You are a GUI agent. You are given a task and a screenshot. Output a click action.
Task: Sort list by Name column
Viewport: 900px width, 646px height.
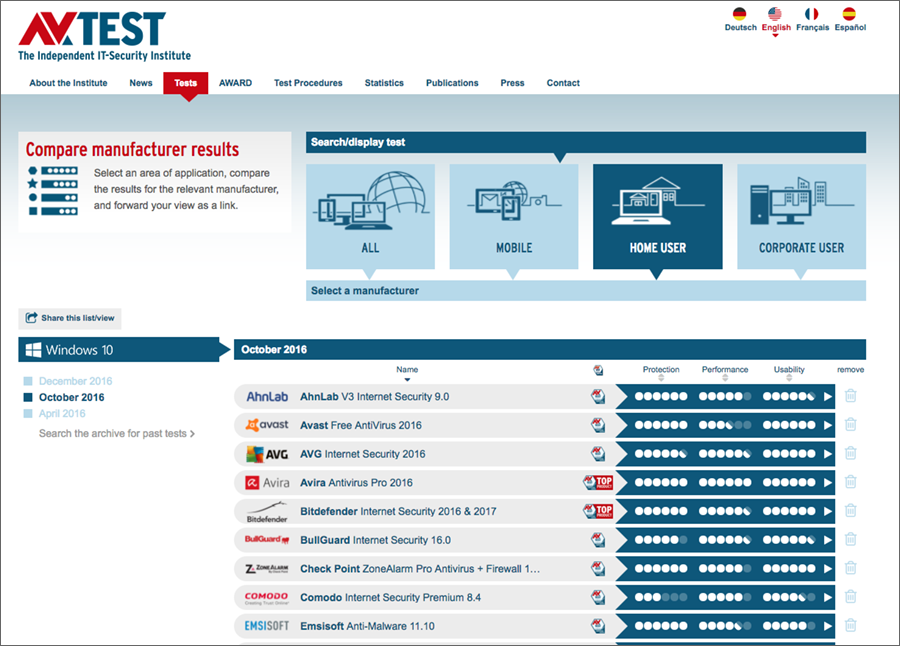click(407, 372)
